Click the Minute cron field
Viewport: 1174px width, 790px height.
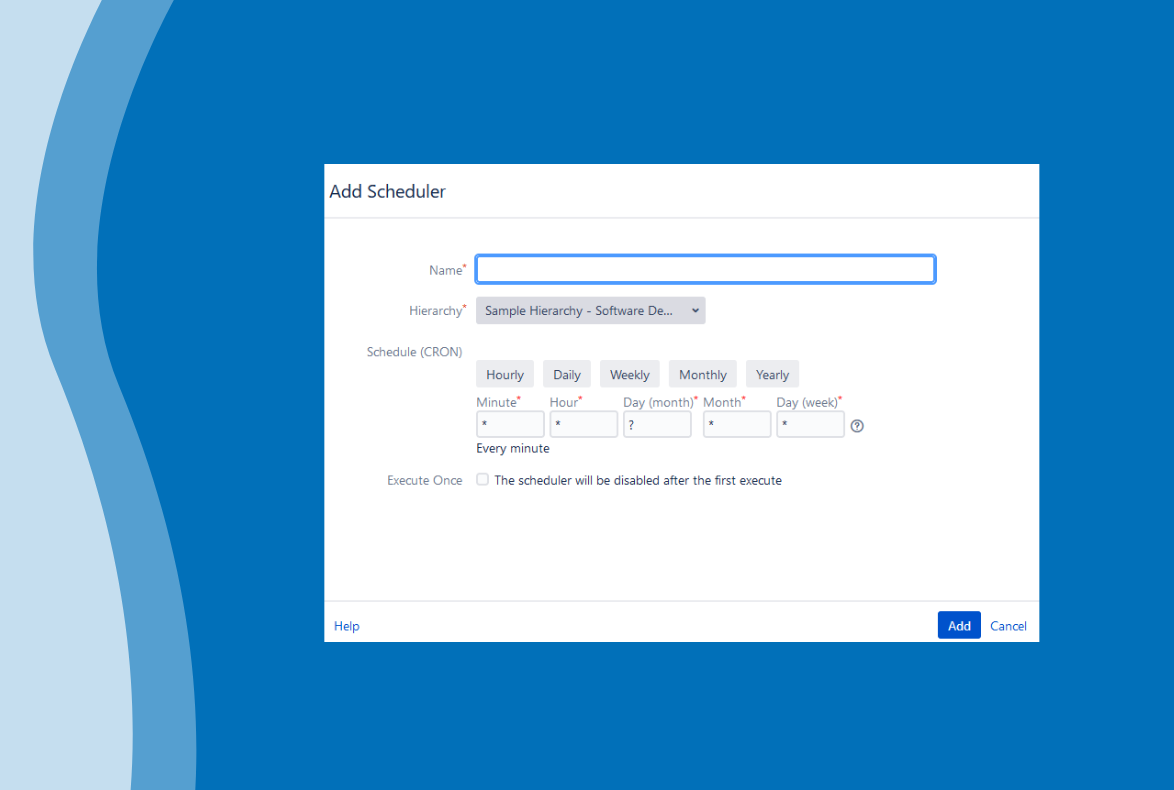510,424
